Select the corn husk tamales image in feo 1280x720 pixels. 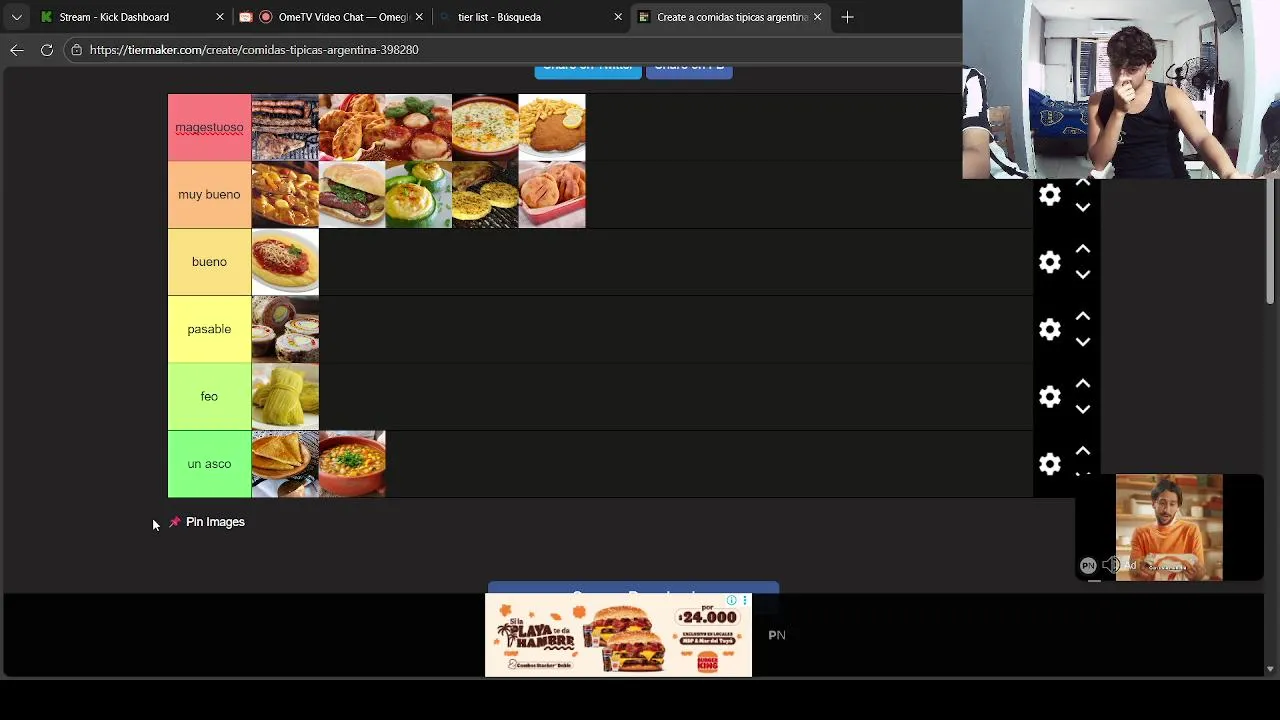click(x=285, y=397)
